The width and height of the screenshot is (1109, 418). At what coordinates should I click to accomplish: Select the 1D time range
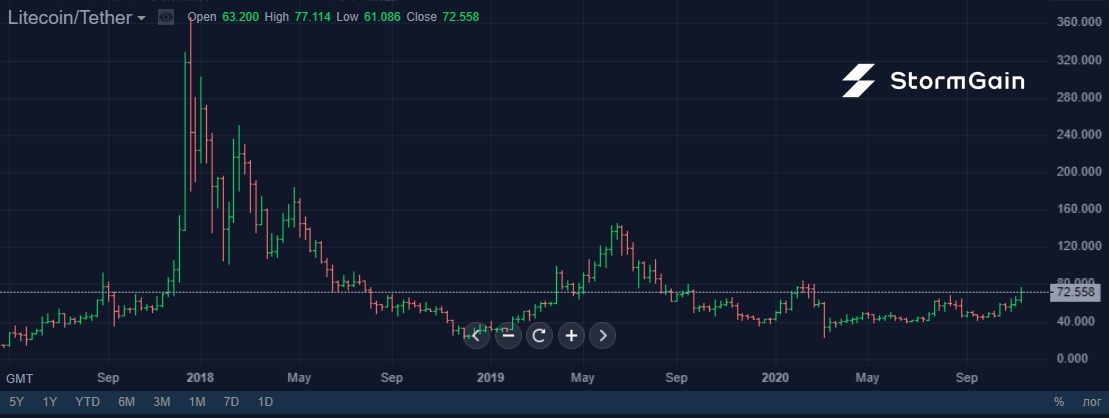coord(265,402)
